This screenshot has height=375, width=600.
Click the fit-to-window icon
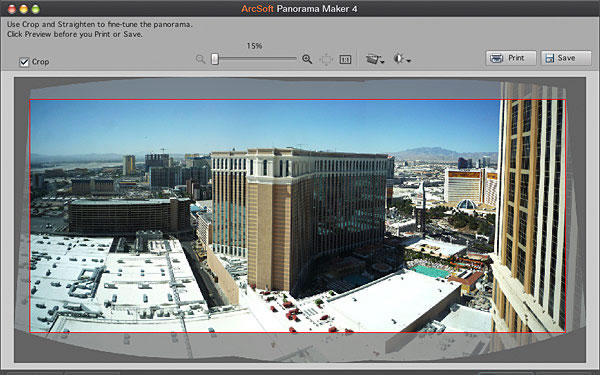pos(326,59)
